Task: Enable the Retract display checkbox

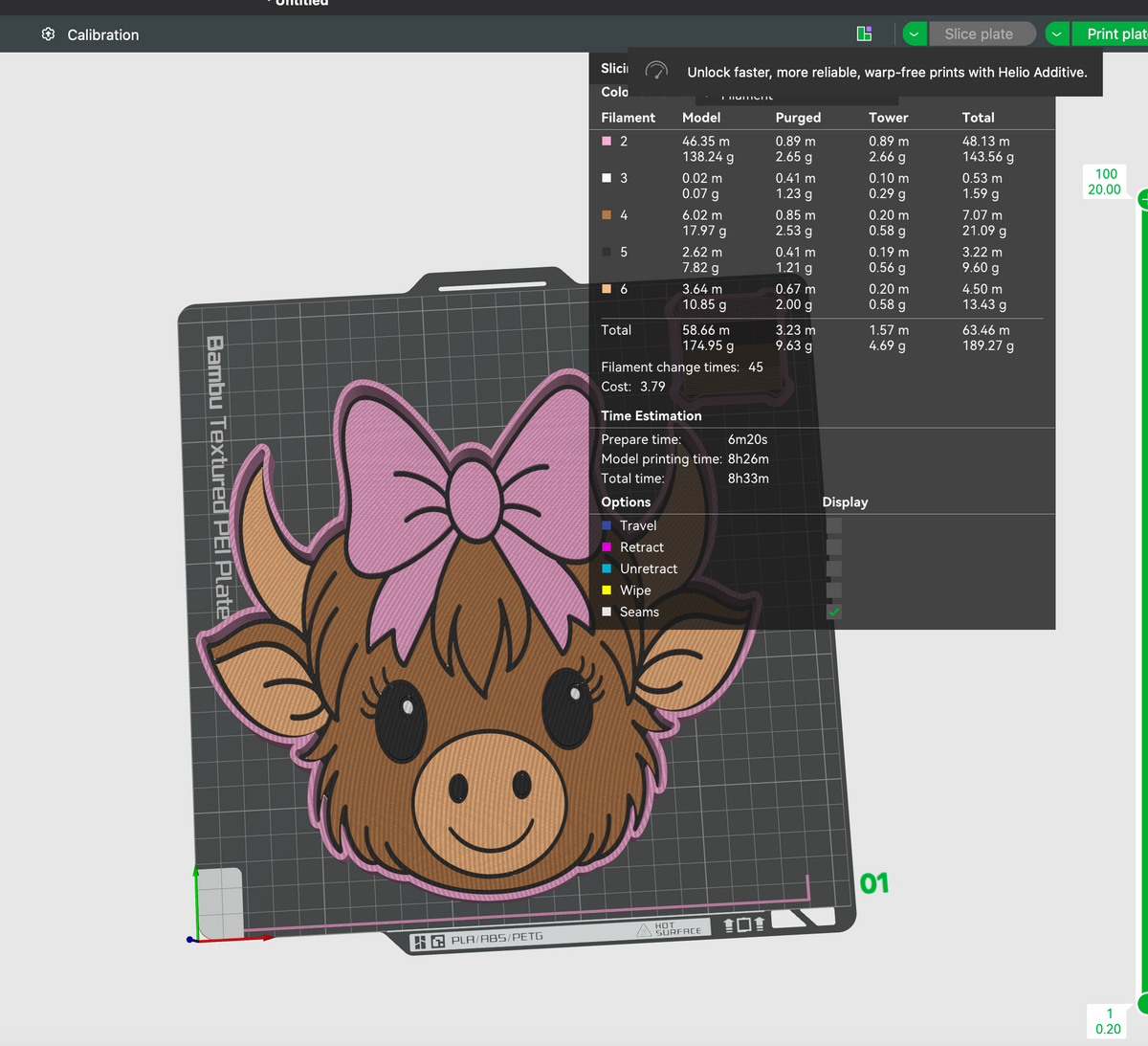Action: [x=834, y=547]
